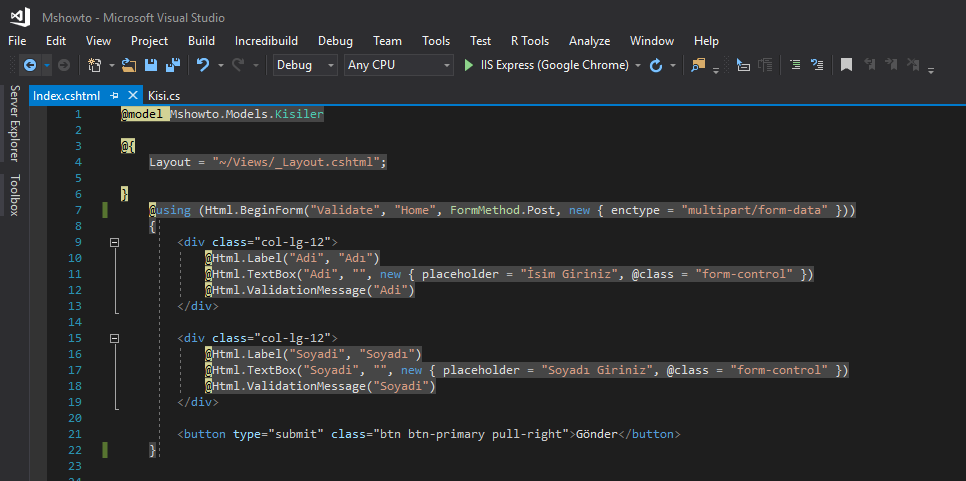966x481 pixels.
Task: Go to the previous bookmark icon
Action: click(869, 64)
